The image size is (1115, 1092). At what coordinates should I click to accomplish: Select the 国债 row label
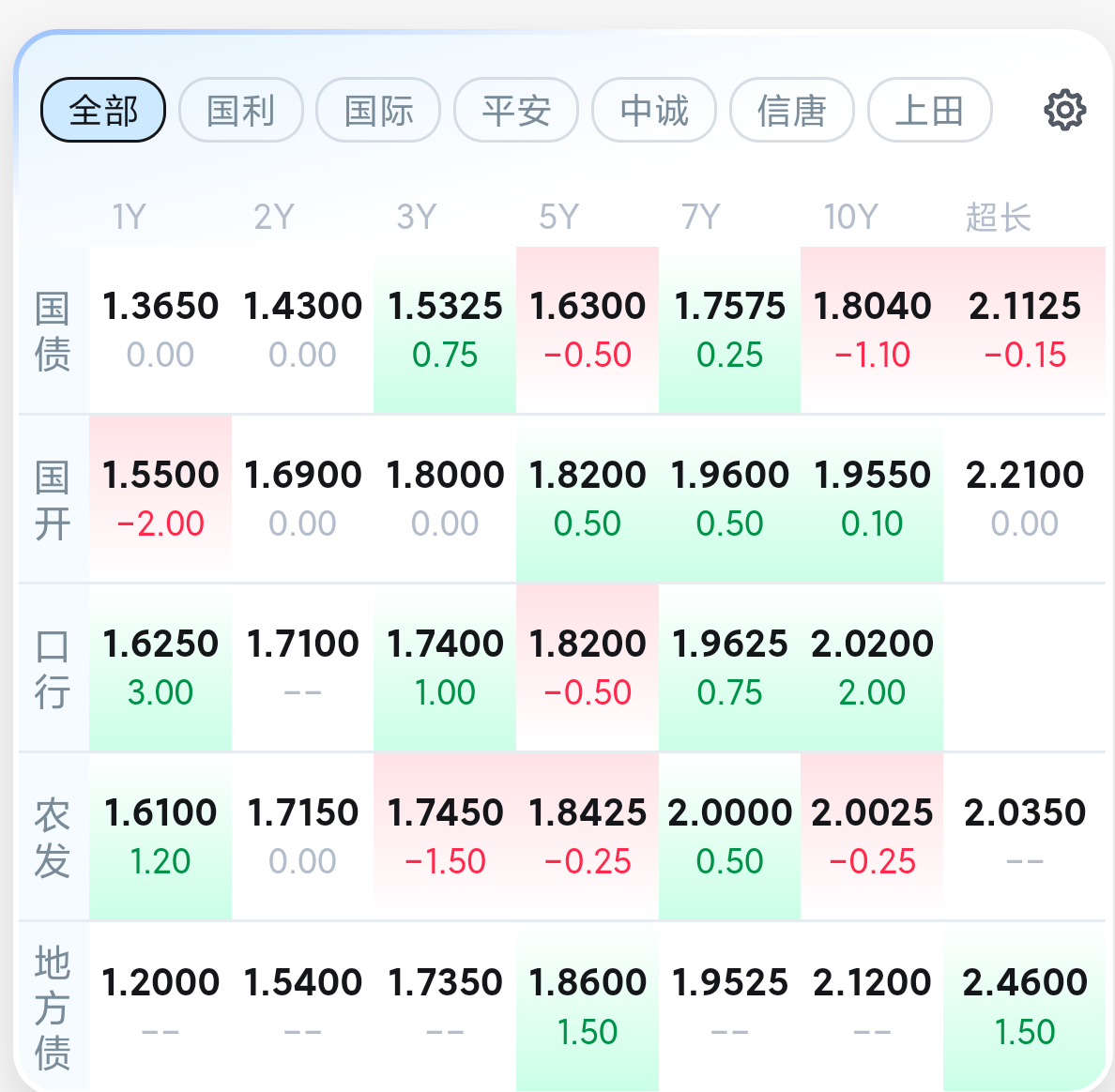[x=53, y=331]
